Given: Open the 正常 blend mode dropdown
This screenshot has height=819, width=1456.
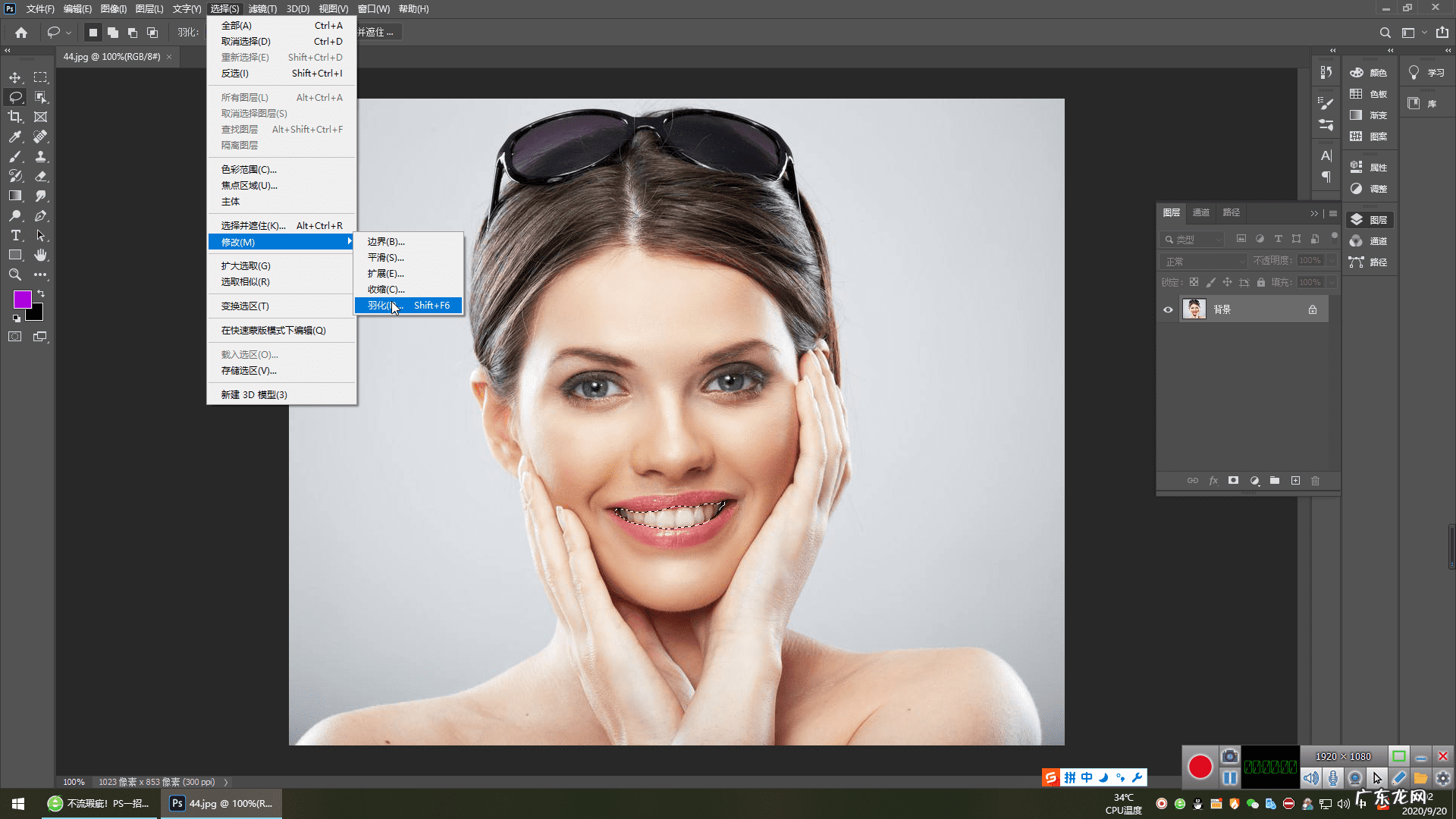Looking at the screenshot, I should point(1203,261).
